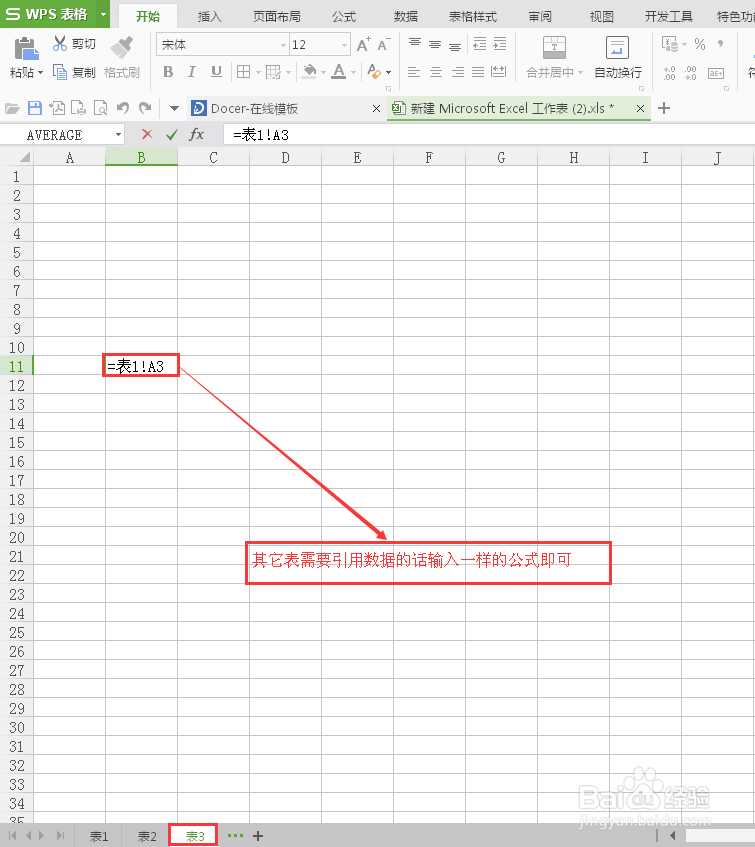Open font name 宋体 dropdown
The image size is (755, 847).
[284, 45]
